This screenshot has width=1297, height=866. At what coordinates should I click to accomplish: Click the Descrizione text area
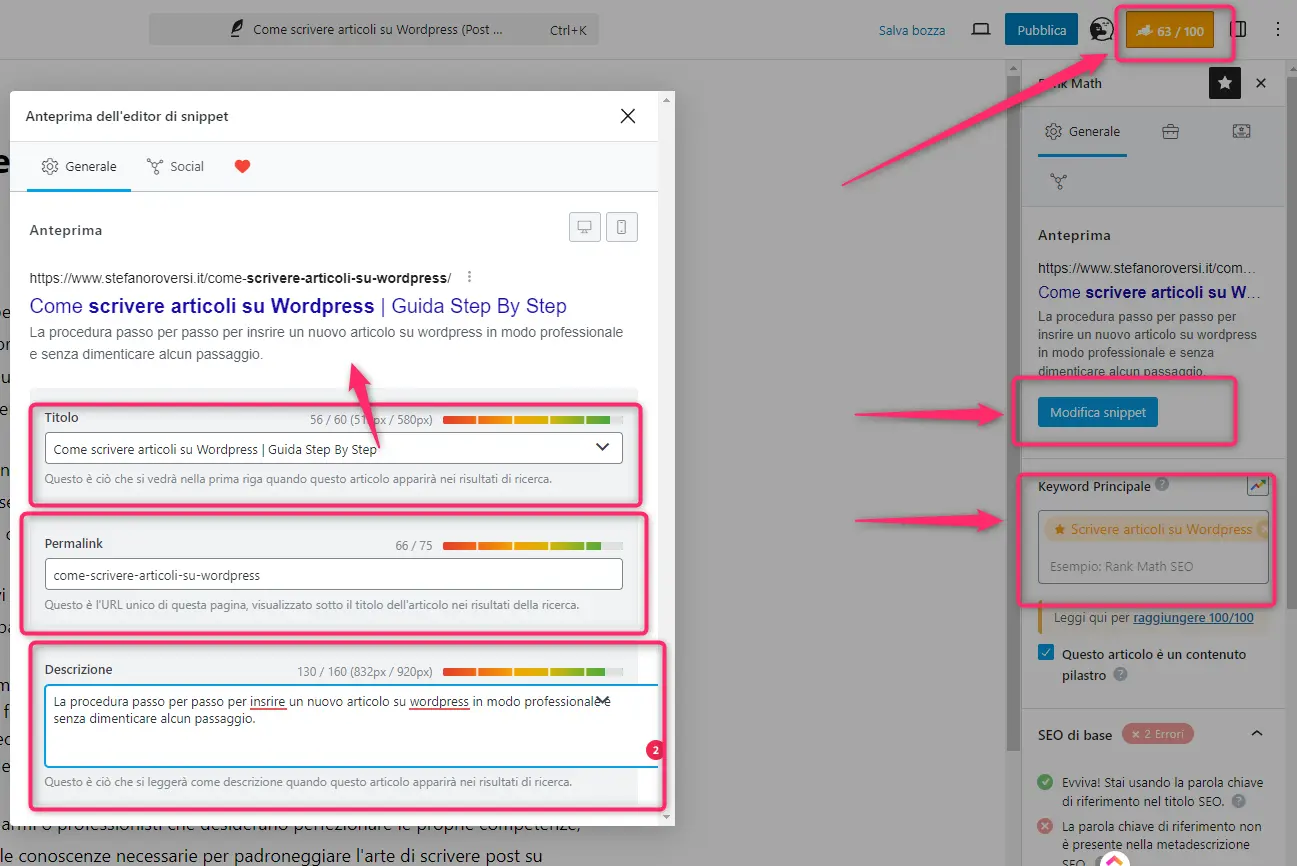[351, 726]
